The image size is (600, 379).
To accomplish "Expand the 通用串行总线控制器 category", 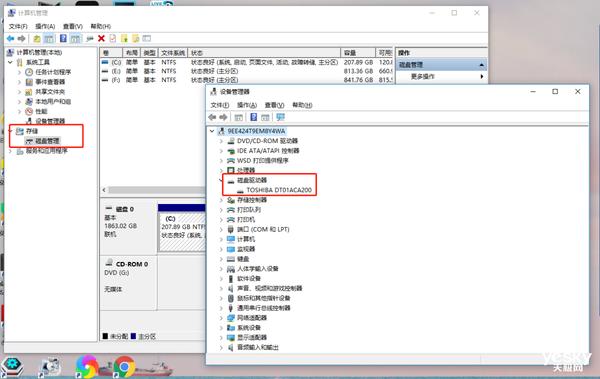I will pos(221,308).
